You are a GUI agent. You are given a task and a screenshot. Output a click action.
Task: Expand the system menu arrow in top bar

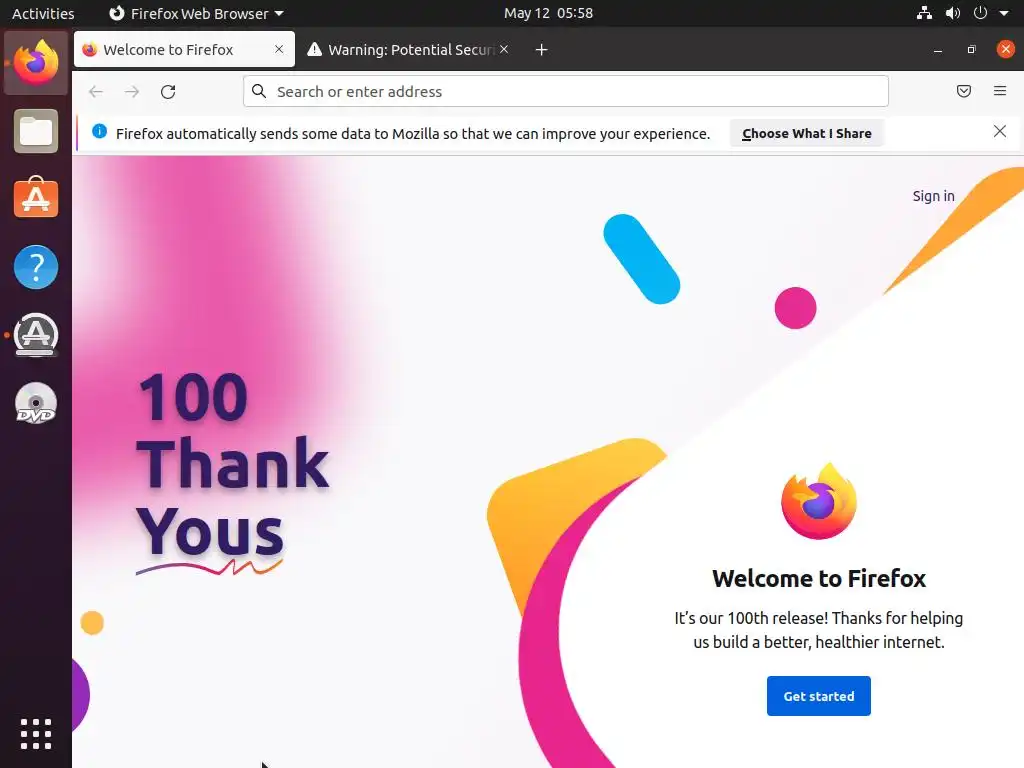tap(1004, 13)
